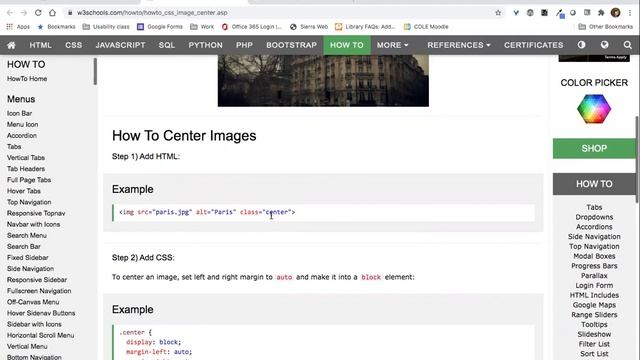640x360 pixels.
Task: Click the address bar URL field
Action: click(x=282, y=13)
